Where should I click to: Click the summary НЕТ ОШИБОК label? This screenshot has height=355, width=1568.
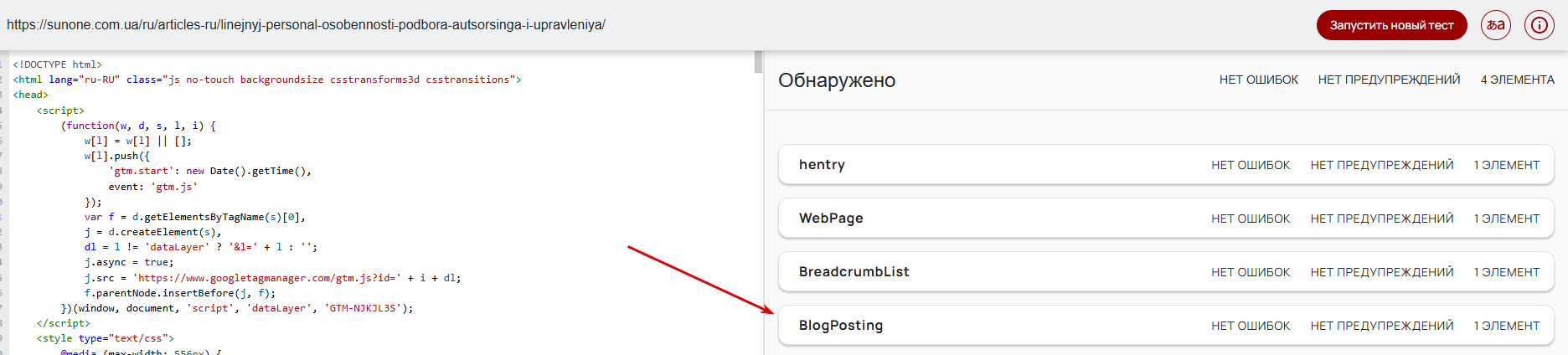point(1259,80)
